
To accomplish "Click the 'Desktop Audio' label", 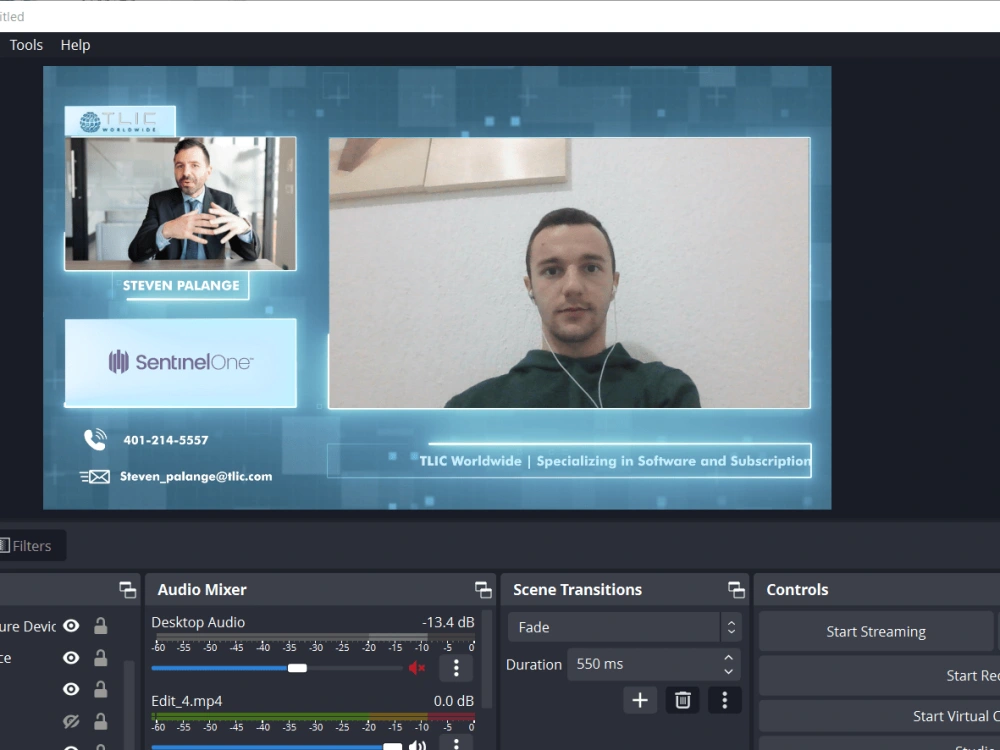I will pos(198,622).
